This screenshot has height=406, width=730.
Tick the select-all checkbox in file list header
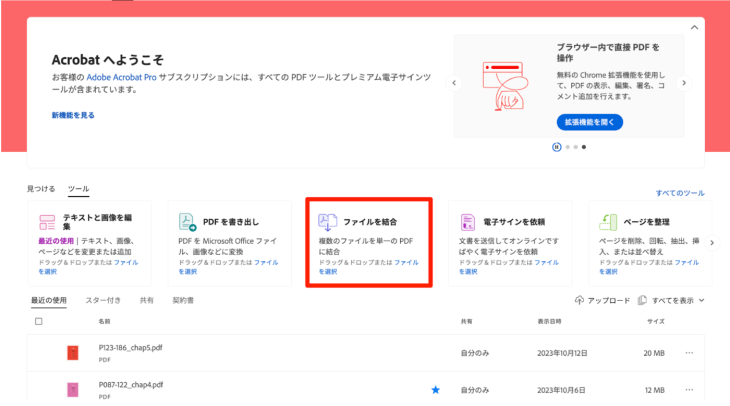(39, 322)
